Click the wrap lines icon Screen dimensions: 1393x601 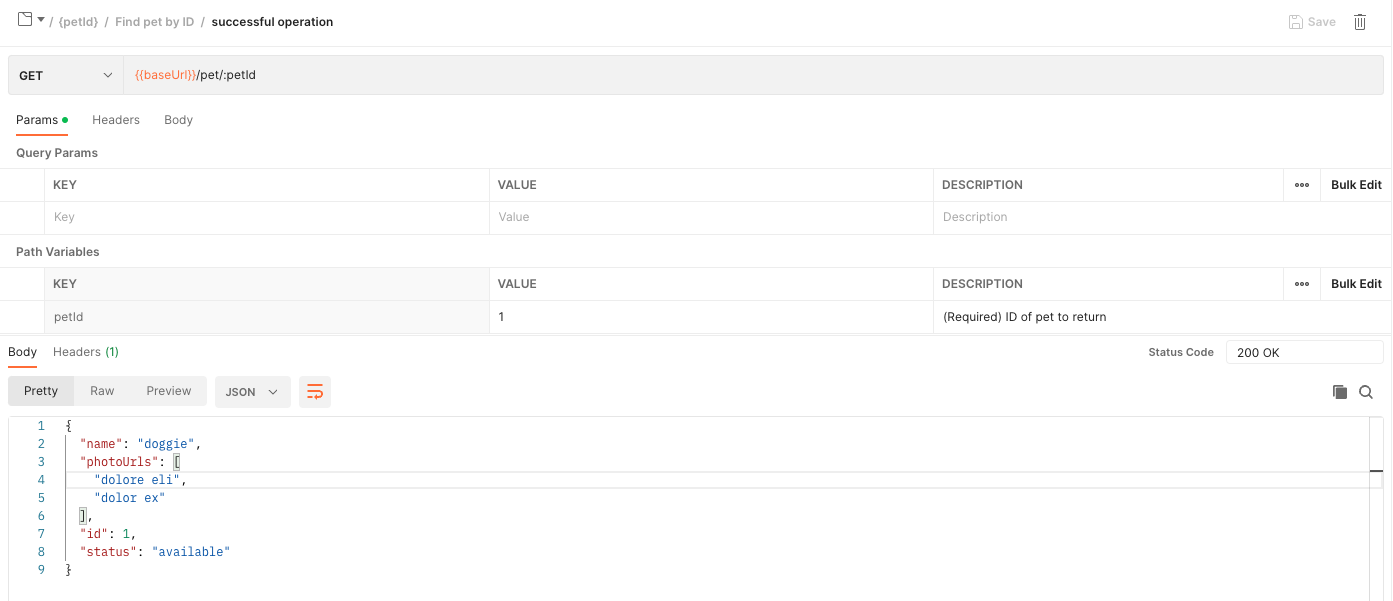point(315,392)
